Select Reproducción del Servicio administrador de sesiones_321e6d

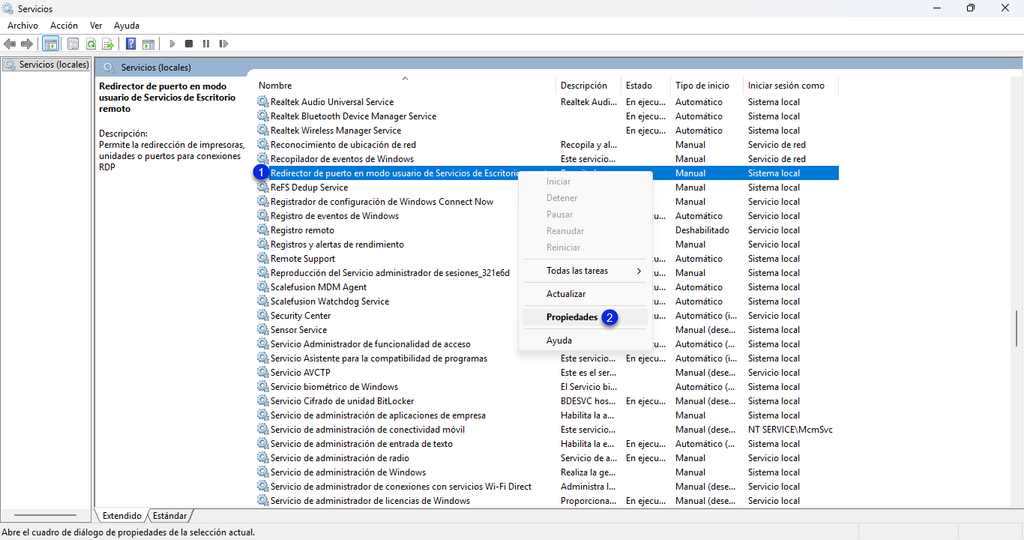tap(390, 273)
